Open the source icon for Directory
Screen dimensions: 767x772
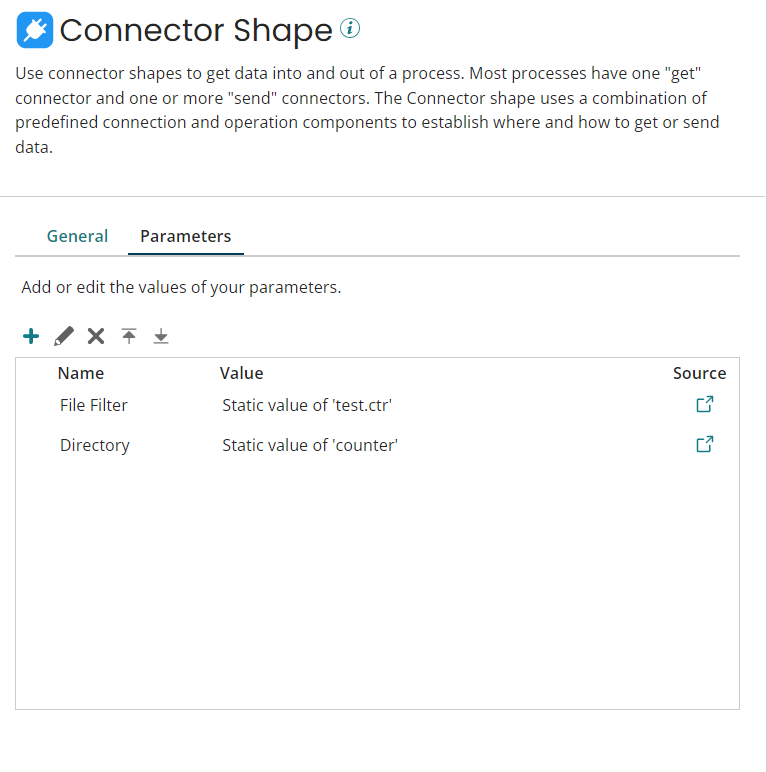[x=704, y=445]
